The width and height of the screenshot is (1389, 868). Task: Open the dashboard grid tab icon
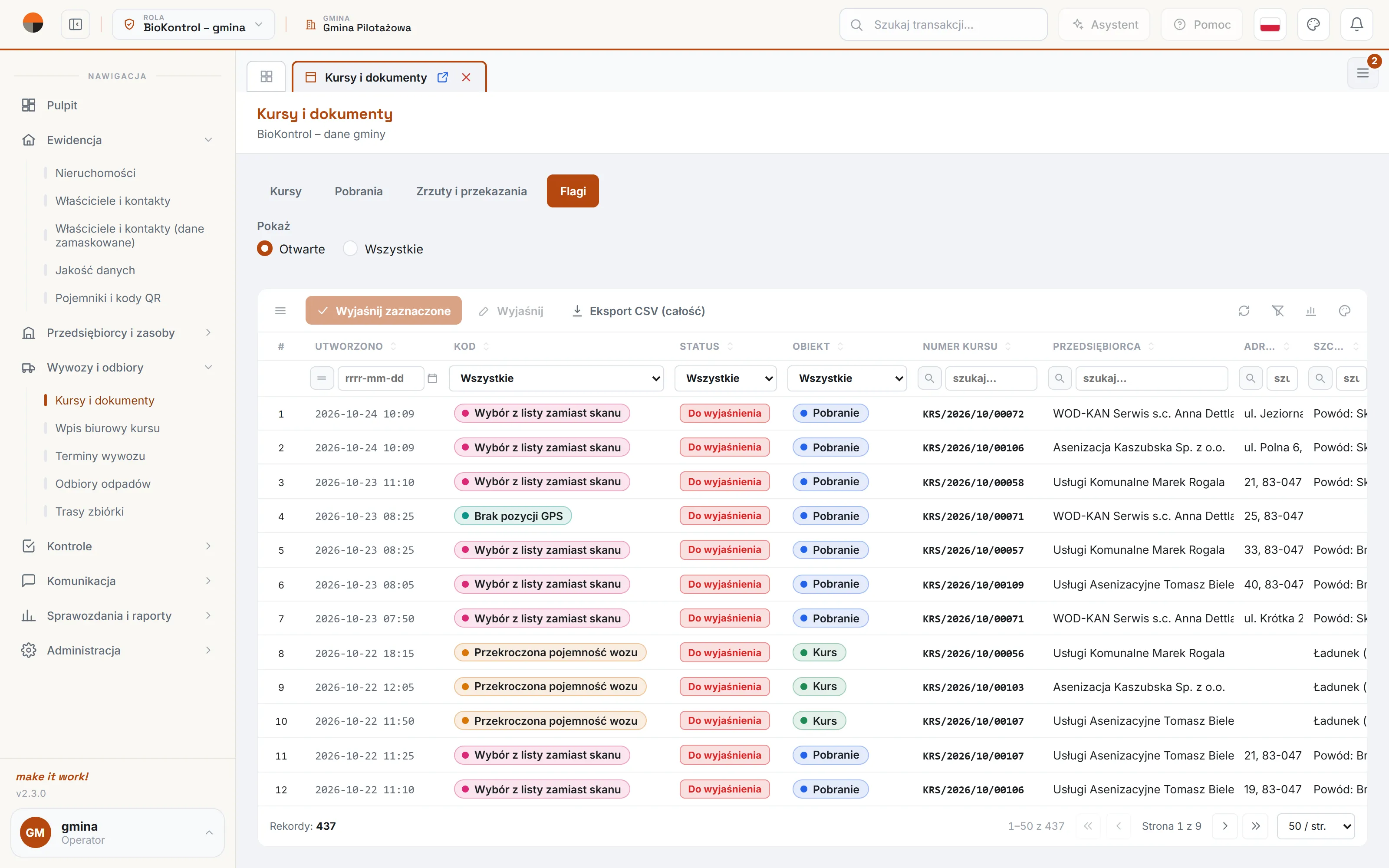pyautogui.click(x=267, y=76)
